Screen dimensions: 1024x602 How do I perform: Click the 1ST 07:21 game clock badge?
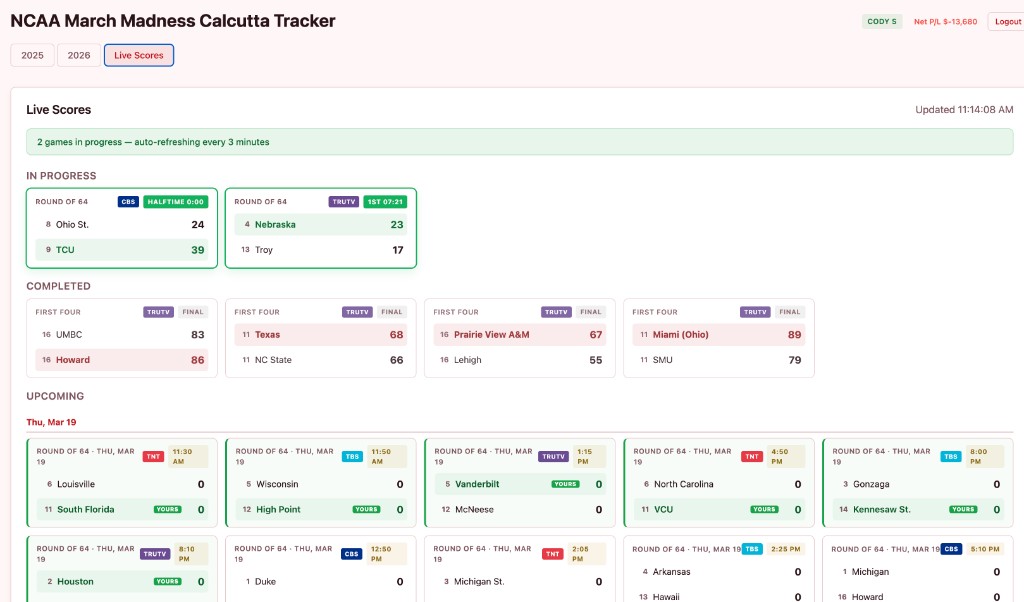pyautogui.click(x=384, y=202)
